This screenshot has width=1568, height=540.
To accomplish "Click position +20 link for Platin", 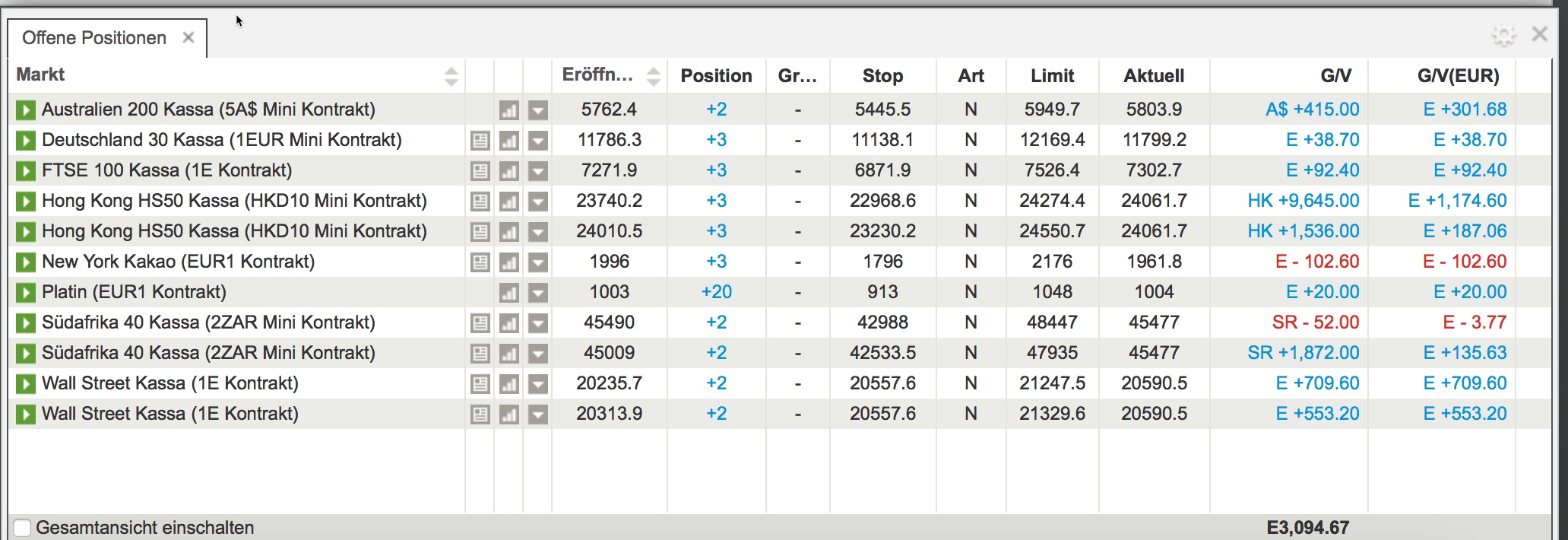I will [716, 292].
